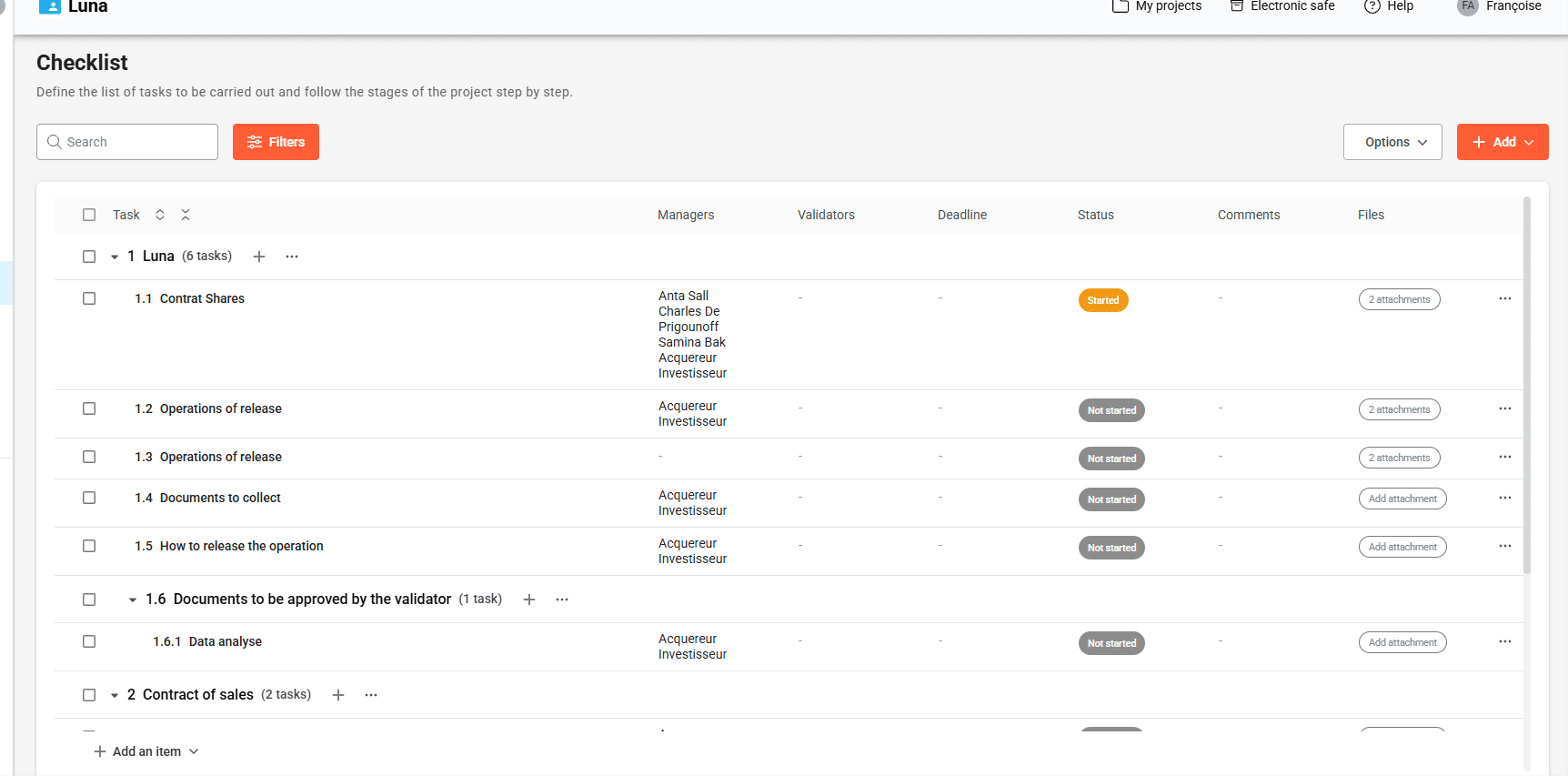Click the collapse-all icon in Task header
The width and height of the screenshot is (1568, 776).
pyautogui.click(x=186, y=215)
